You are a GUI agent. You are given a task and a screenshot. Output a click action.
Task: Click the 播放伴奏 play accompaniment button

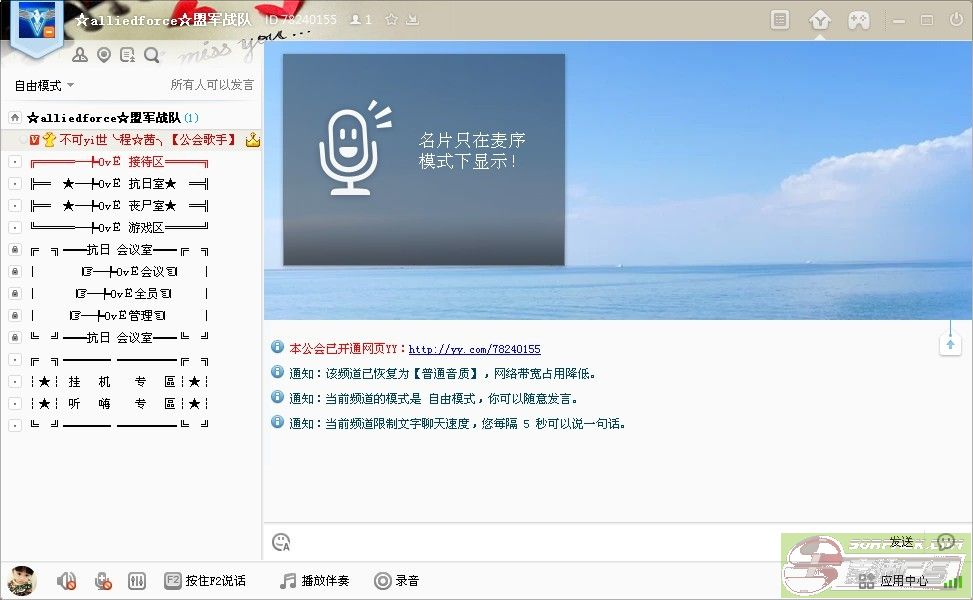(x=314, y=581)
